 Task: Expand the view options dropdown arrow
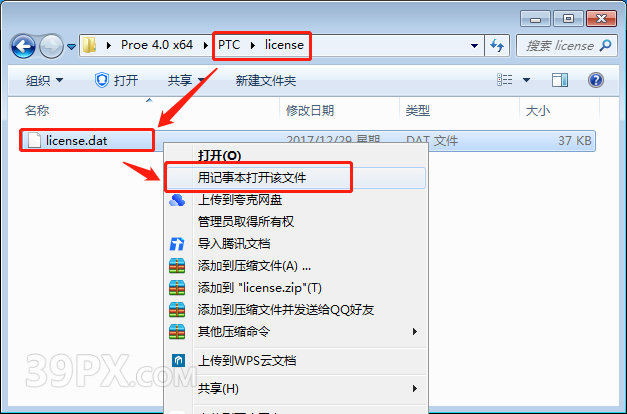point(527,80)
